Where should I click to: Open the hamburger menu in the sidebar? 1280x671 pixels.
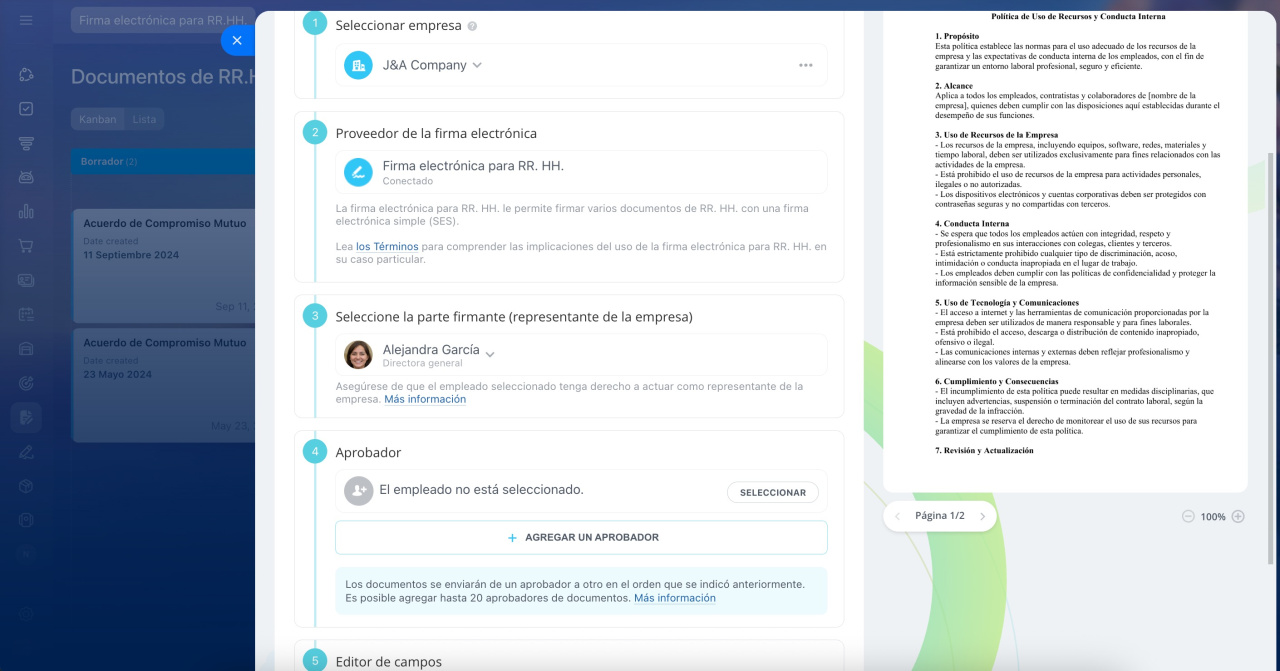point(26,20)
